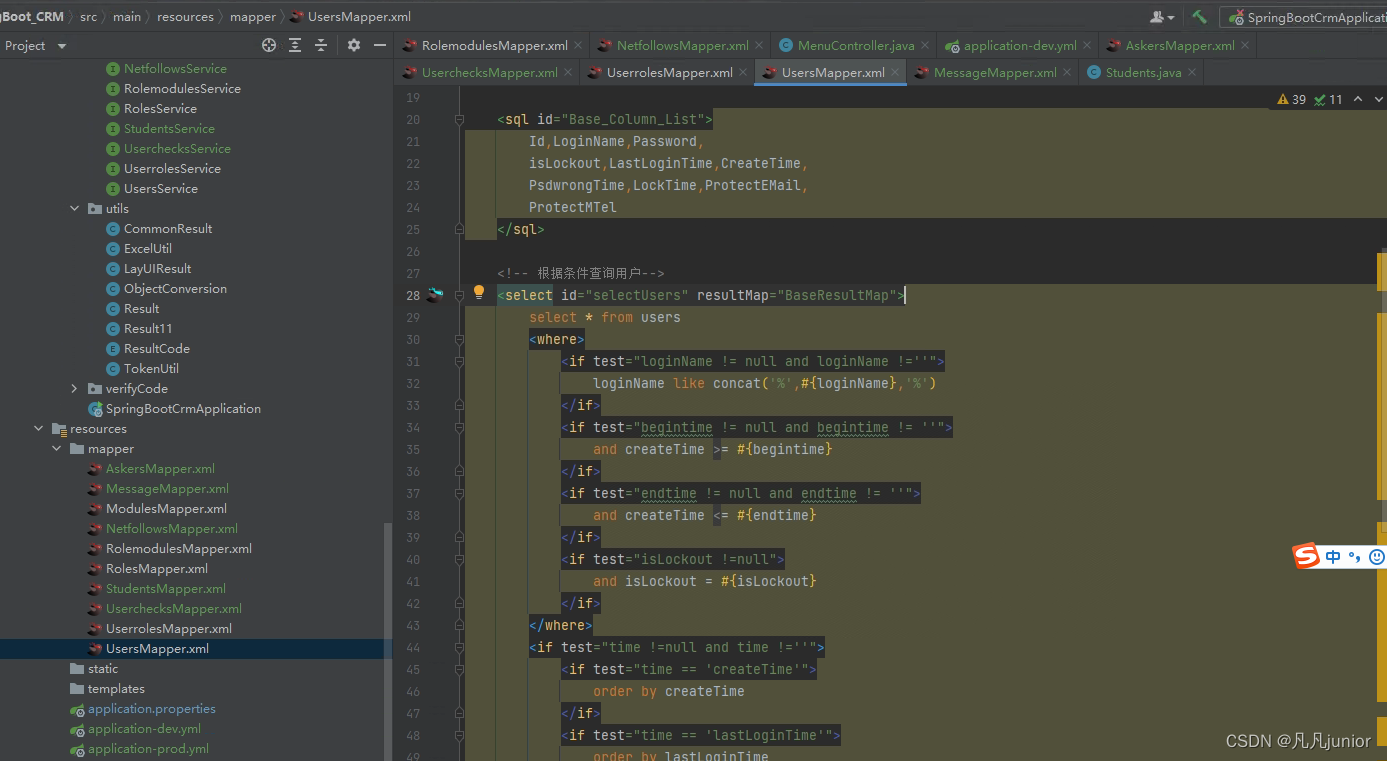Switch to the MessageMapper.xml tab
The width and height of the screenshot is (1387, 761).
(993, 71)
